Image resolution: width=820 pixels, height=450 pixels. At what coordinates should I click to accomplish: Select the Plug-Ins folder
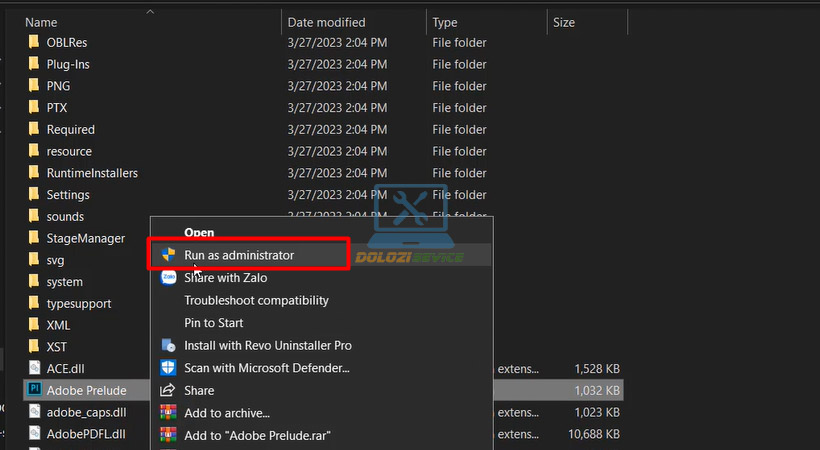(68, 64)
